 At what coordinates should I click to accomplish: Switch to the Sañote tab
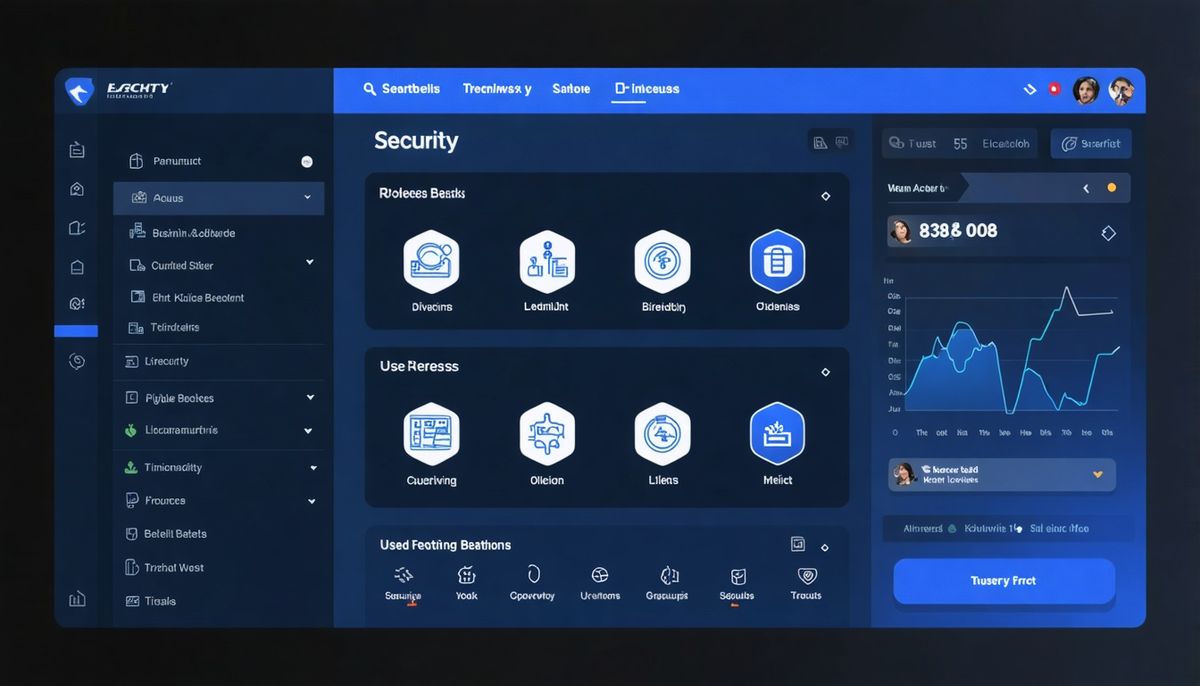click(x=571, y=89)
